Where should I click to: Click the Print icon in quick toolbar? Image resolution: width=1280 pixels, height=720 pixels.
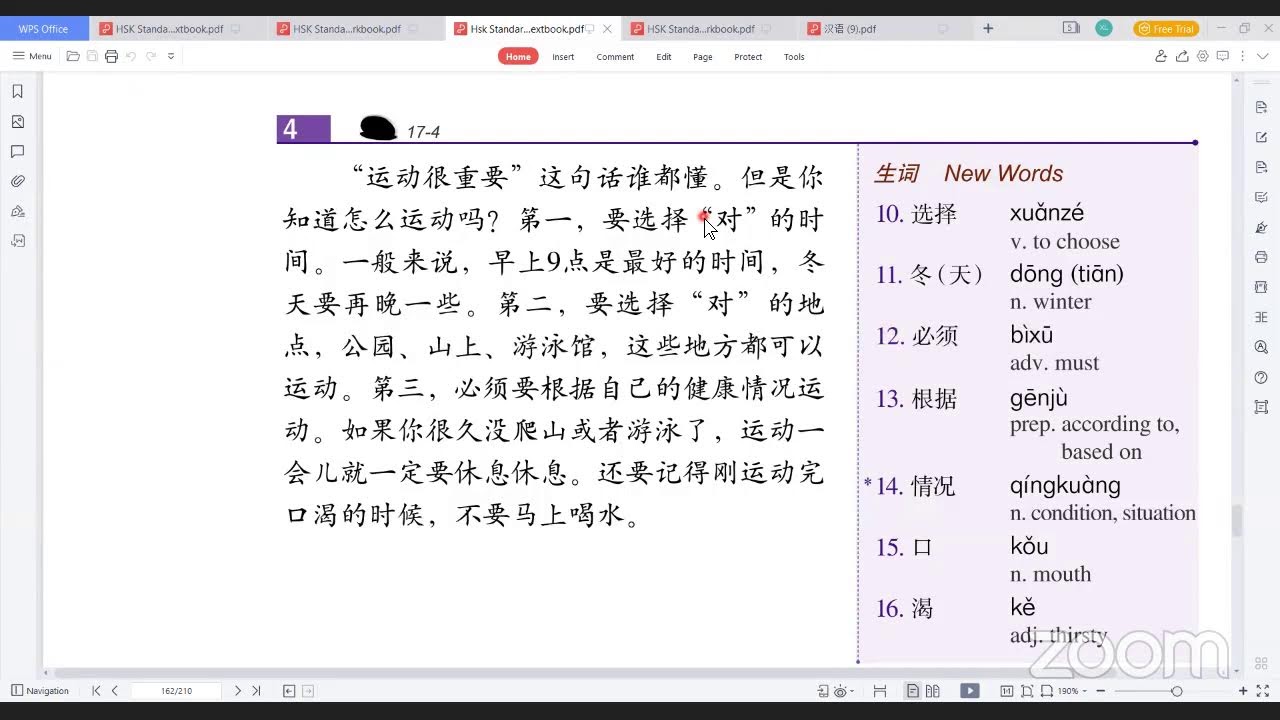111,56
